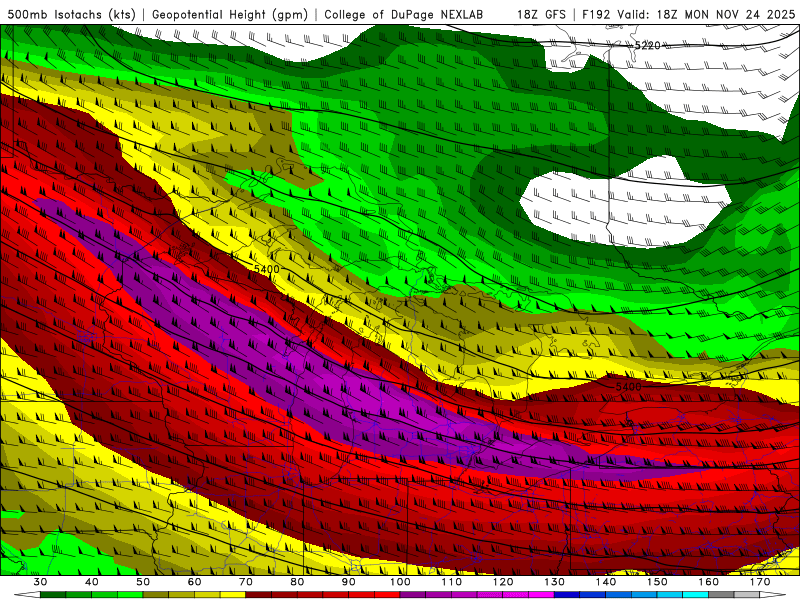Click the 40 knot legend label
Image resolution: width=800 pixels, height=600 pixels.
(x=92, y=582)
